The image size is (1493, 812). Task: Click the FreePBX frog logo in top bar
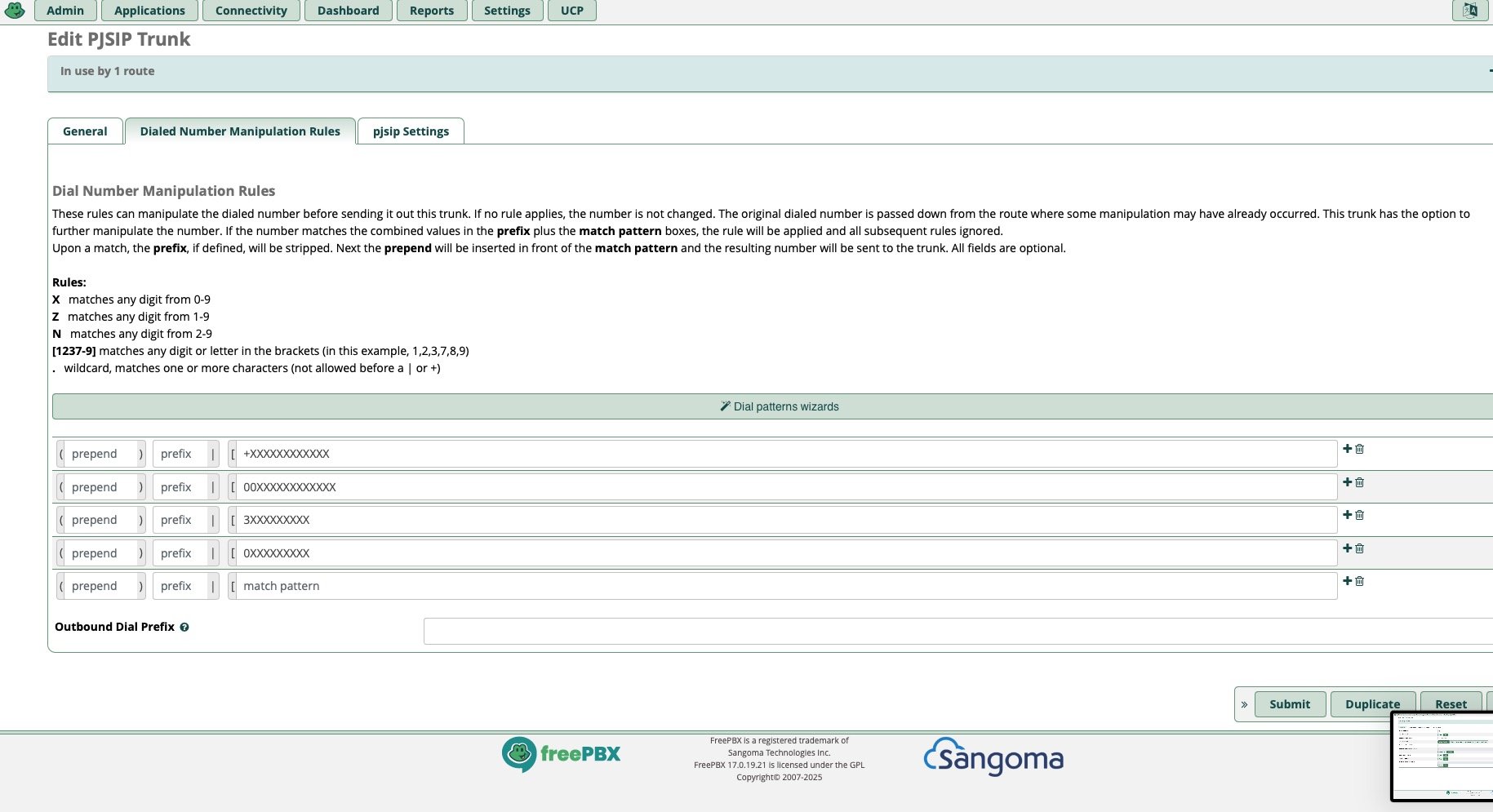[x=15, y=10]
